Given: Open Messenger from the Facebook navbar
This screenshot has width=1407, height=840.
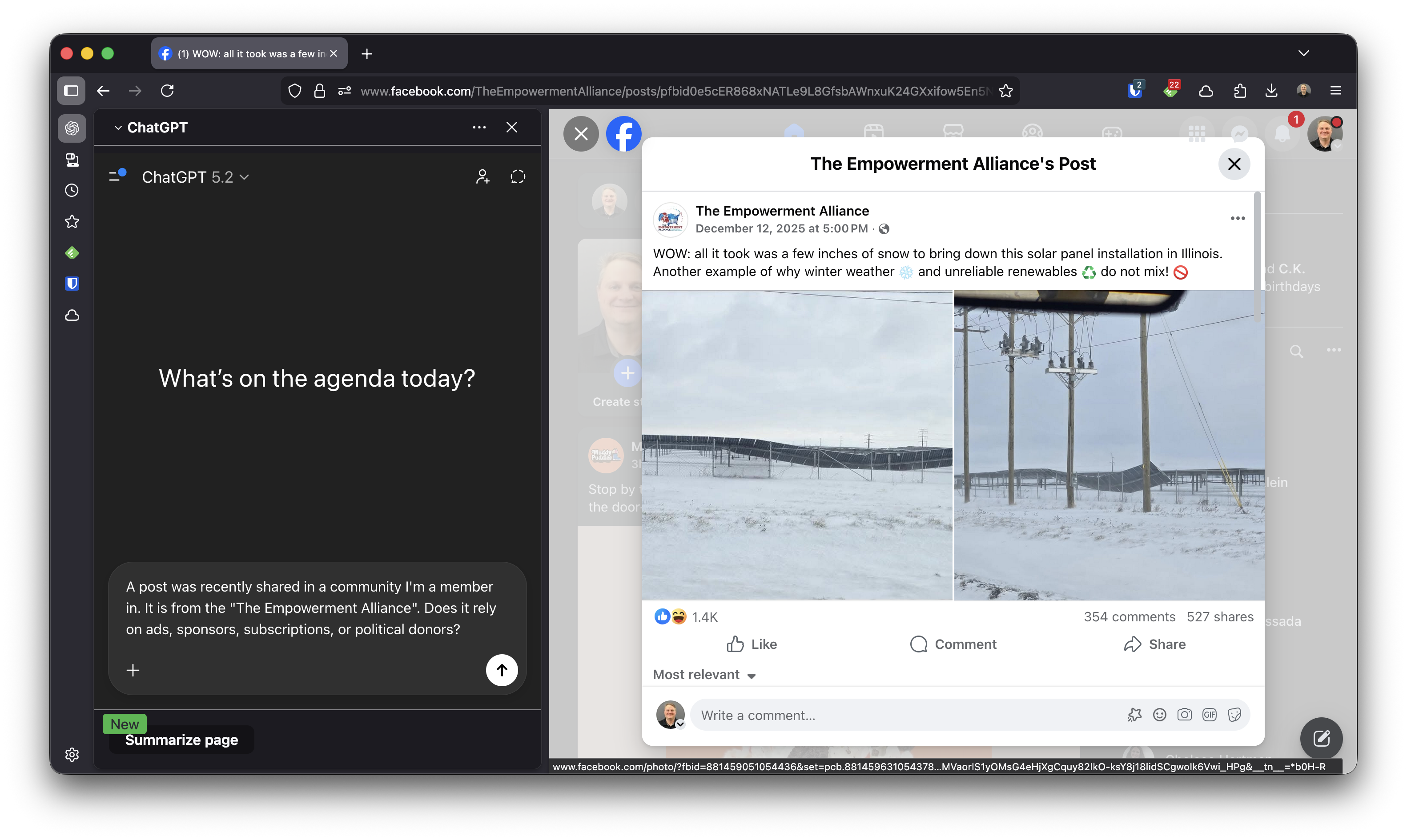Looking at the screenshot, I should point(1239,134).
